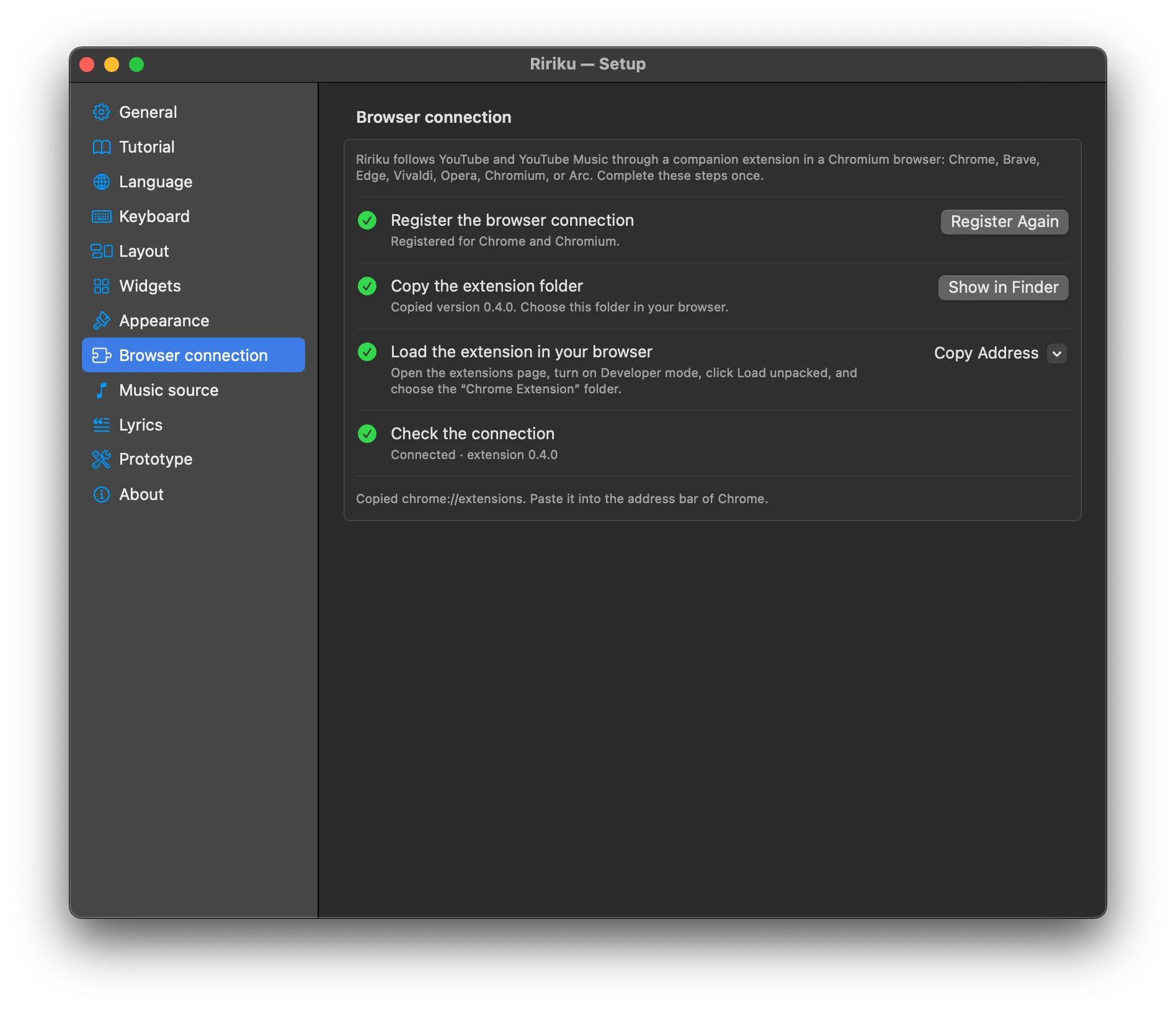Select Browser connection in sidebar
Viewport: 1176px width, 1010px height.
194,355
